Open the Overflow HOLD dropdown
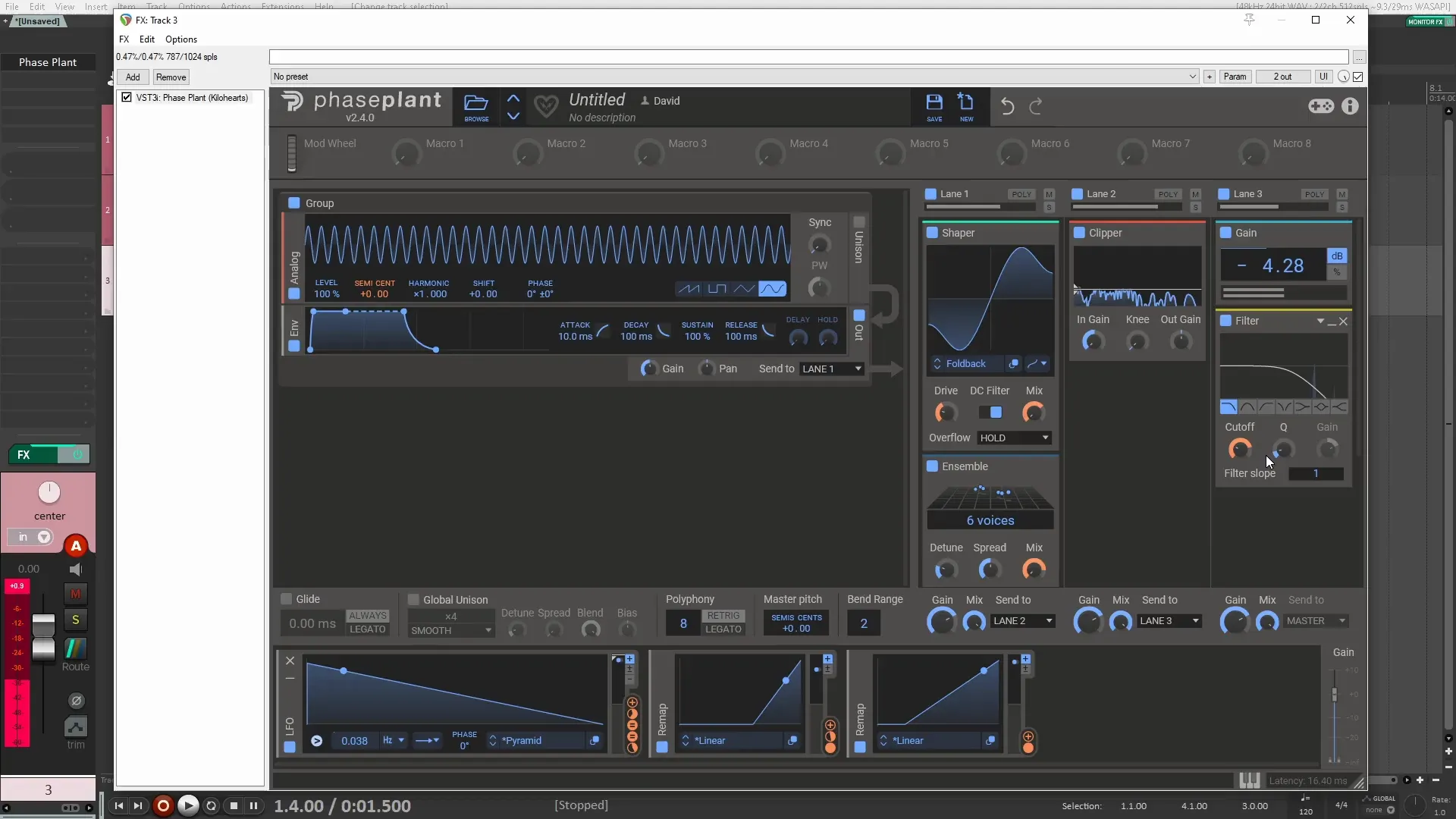This screenshot has height=819, width=1456. coord(1015,438)
